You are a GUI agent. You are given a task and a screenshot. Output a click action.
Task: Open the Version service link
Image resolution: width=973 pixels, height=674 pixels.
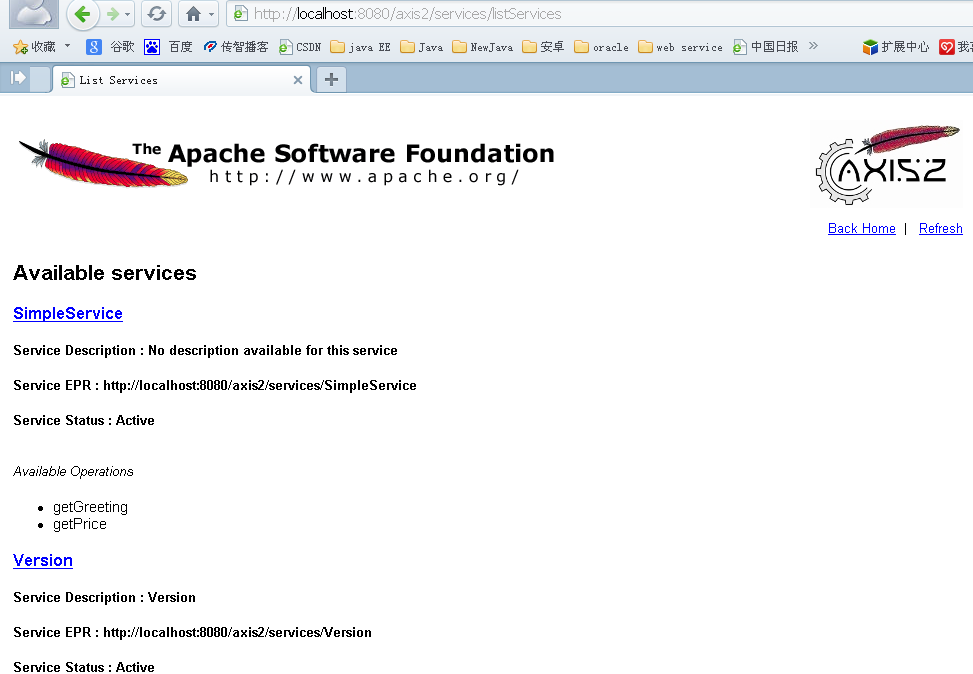point(42,560)
